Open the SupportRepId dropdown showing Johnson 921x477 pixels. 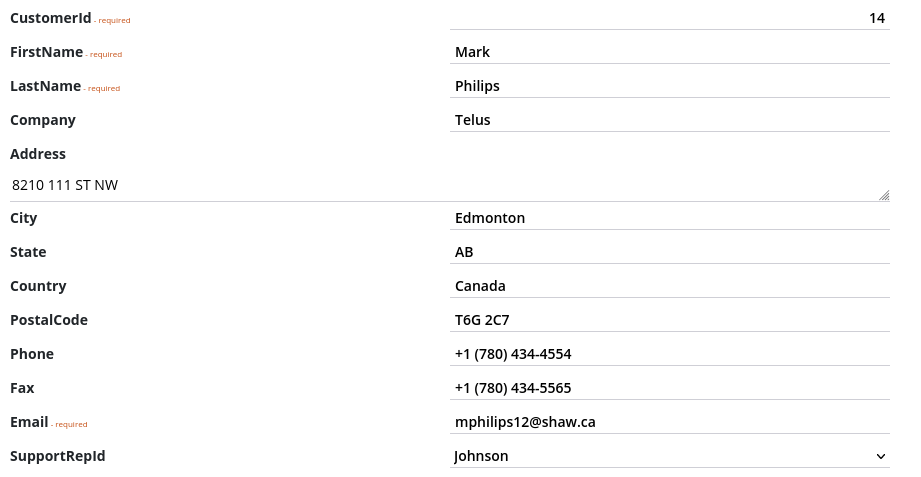click(x=670, y=456)
